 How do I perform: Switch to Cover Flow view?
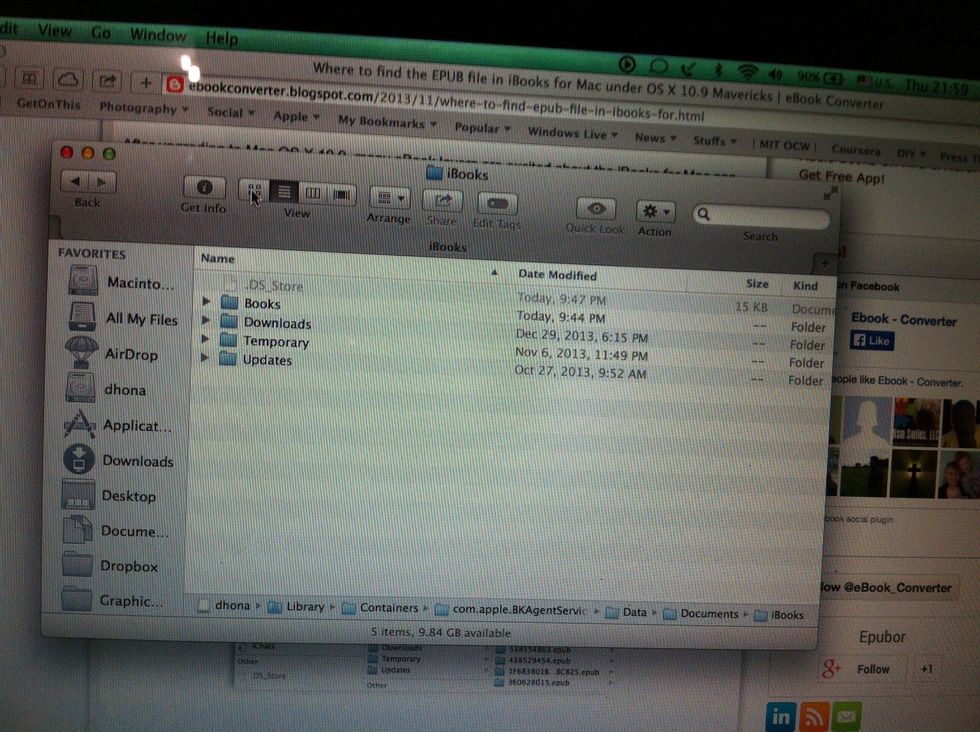point(340,192)
